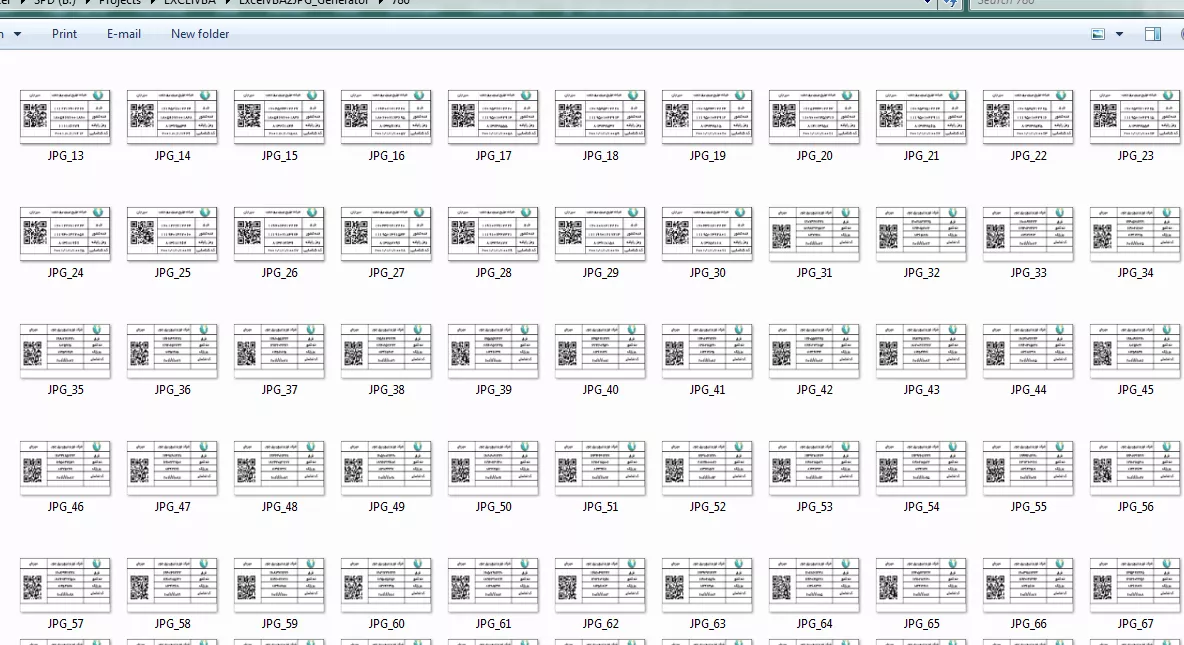Click the JPG_16 thumbnail

[x=387, y=116]
